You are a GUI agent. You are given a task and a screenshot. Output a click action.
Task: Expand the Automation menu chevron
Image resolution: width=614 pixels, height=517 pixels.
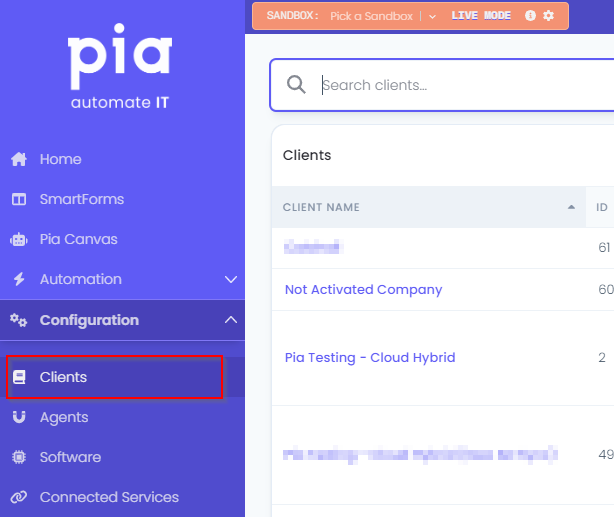pyautogui.click(x=231, y=279)
